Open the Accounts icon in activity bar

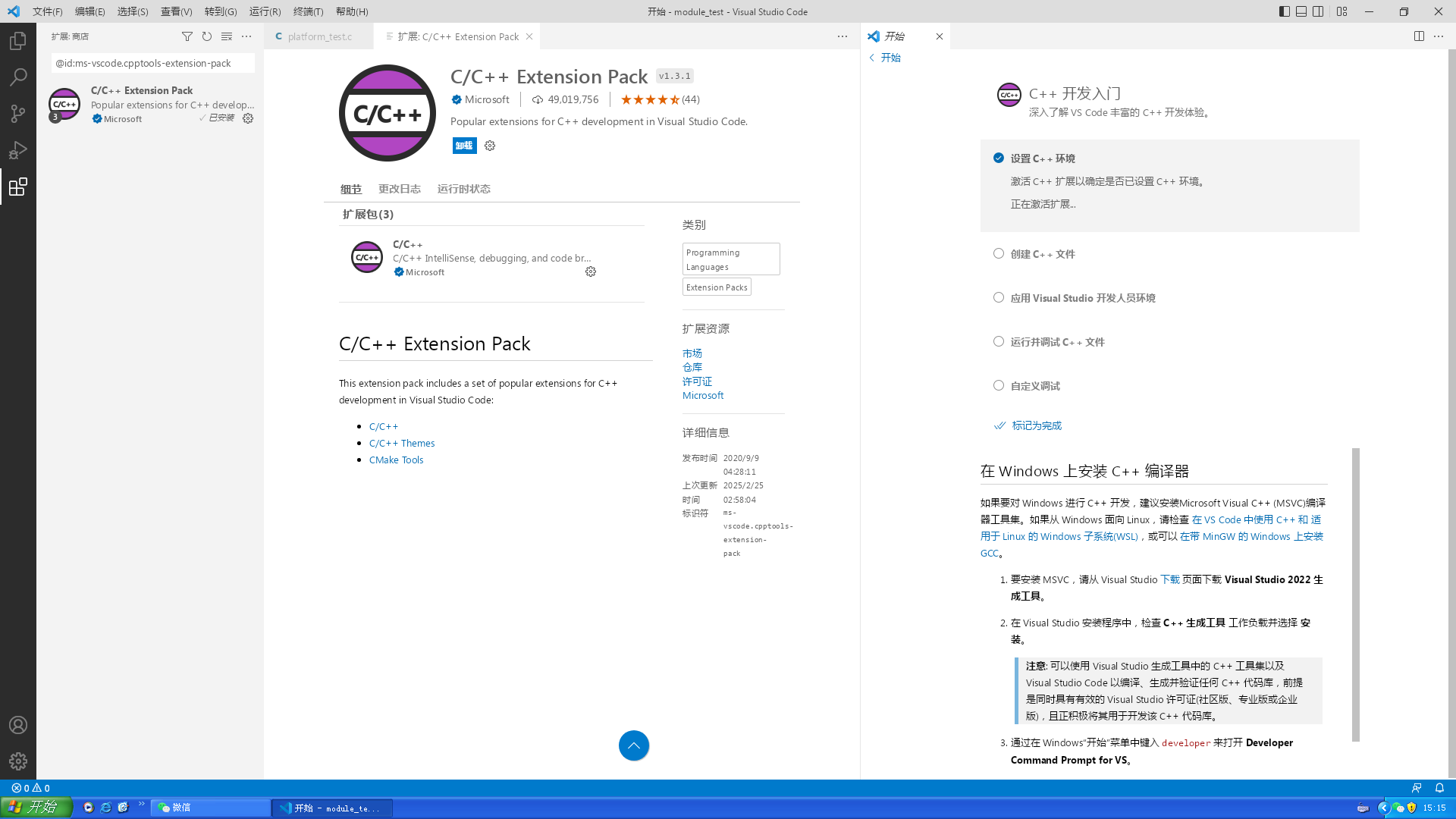click(17, 725)
